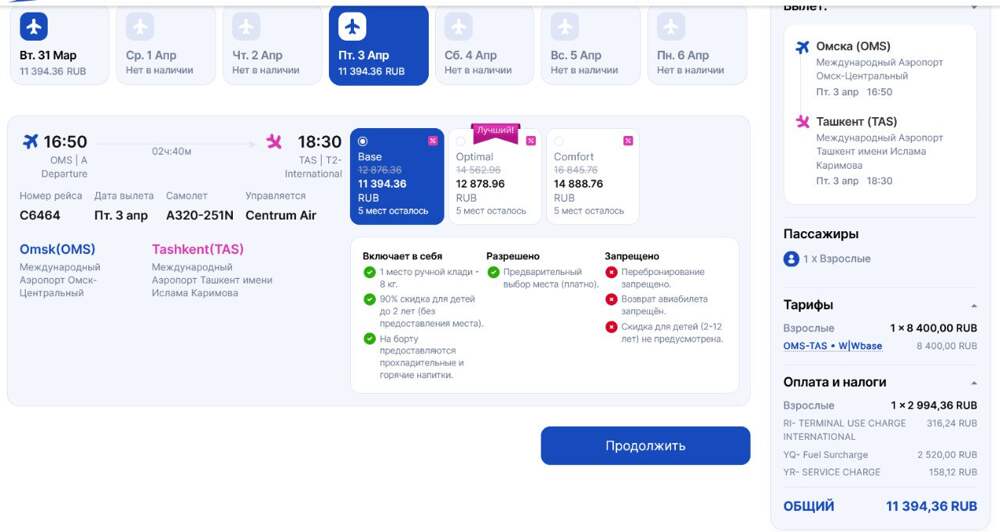Click the pink arrival plane icon beside 18:30
1000x532 pixels.
pos(274,142)
